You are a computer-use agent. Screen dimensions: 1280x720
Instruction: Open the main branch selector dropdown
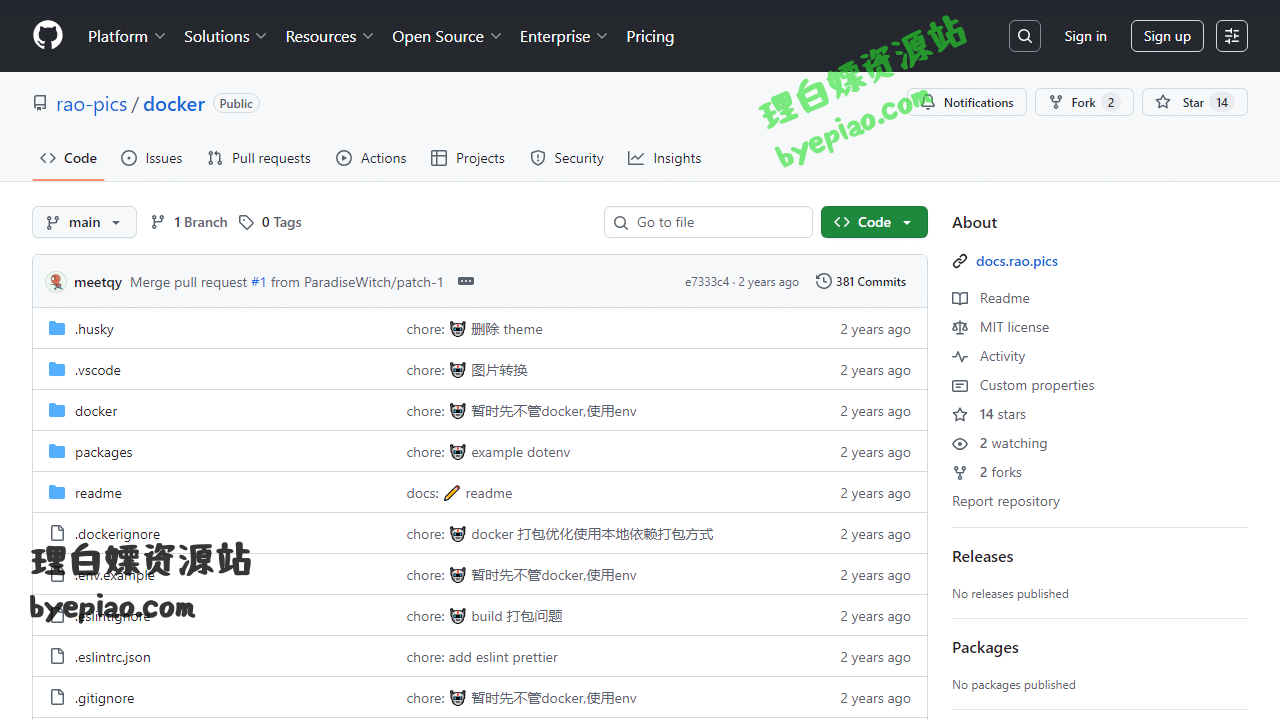[84, 222]
